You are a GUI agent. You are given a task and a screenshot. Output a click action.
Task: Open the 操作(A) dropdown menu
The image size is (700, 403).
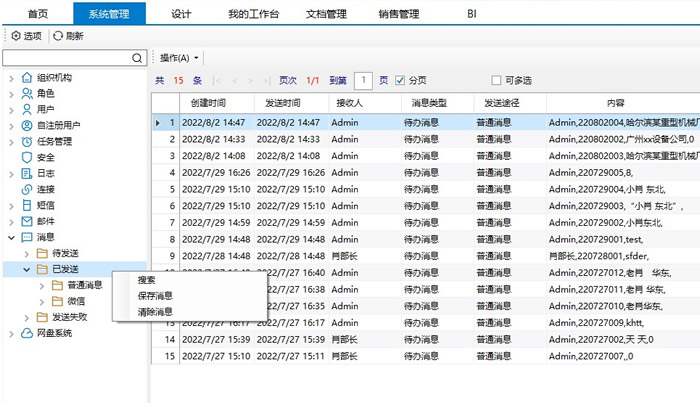(x=180, y=58)
